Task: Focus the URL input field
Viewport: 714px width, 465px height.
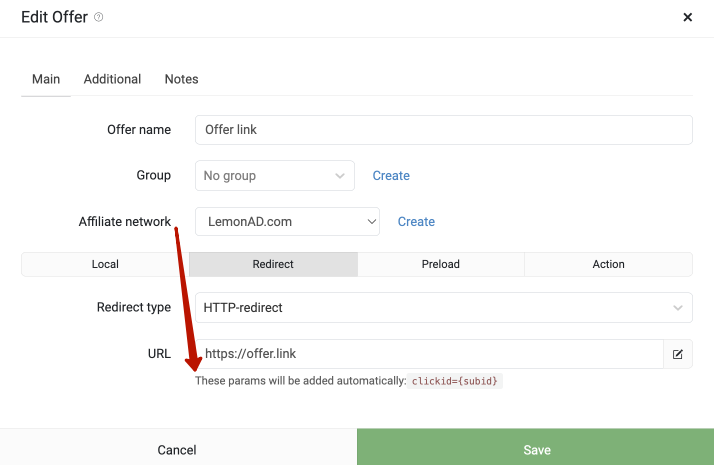Action: (429, 354)
